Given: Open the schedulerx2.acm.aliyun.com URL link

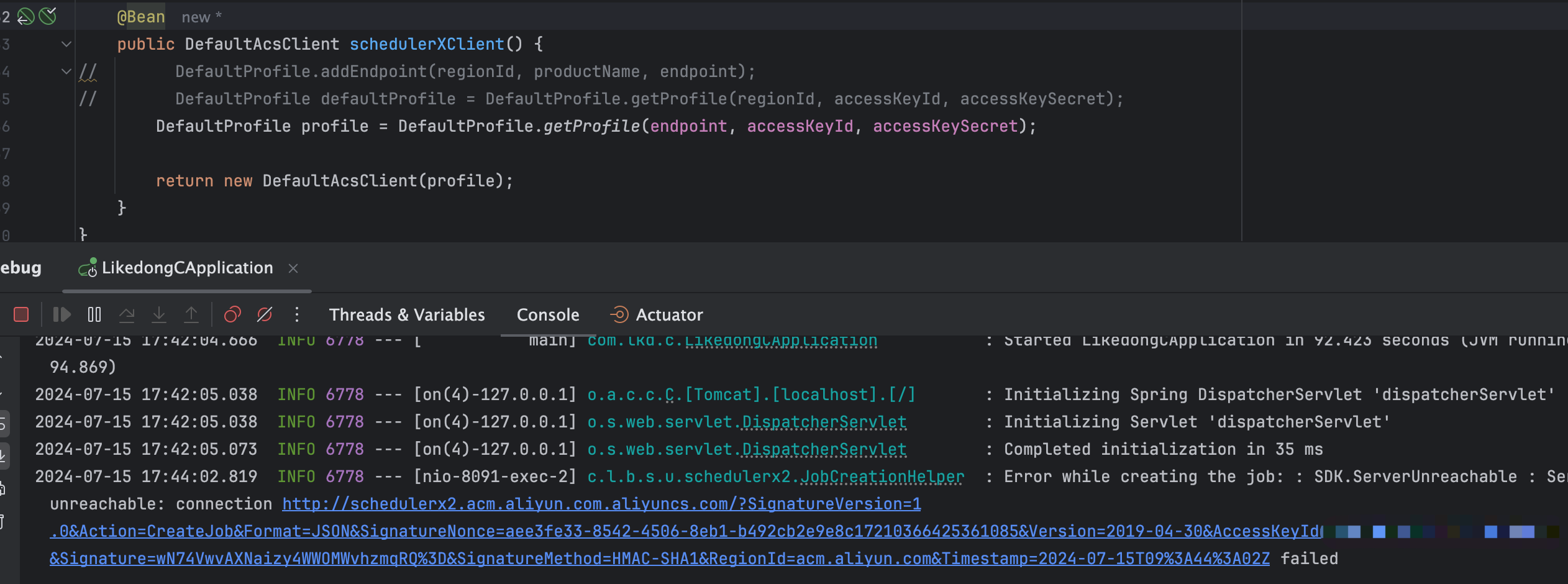Looking at the screenshot, I should [x=601, y=504].
